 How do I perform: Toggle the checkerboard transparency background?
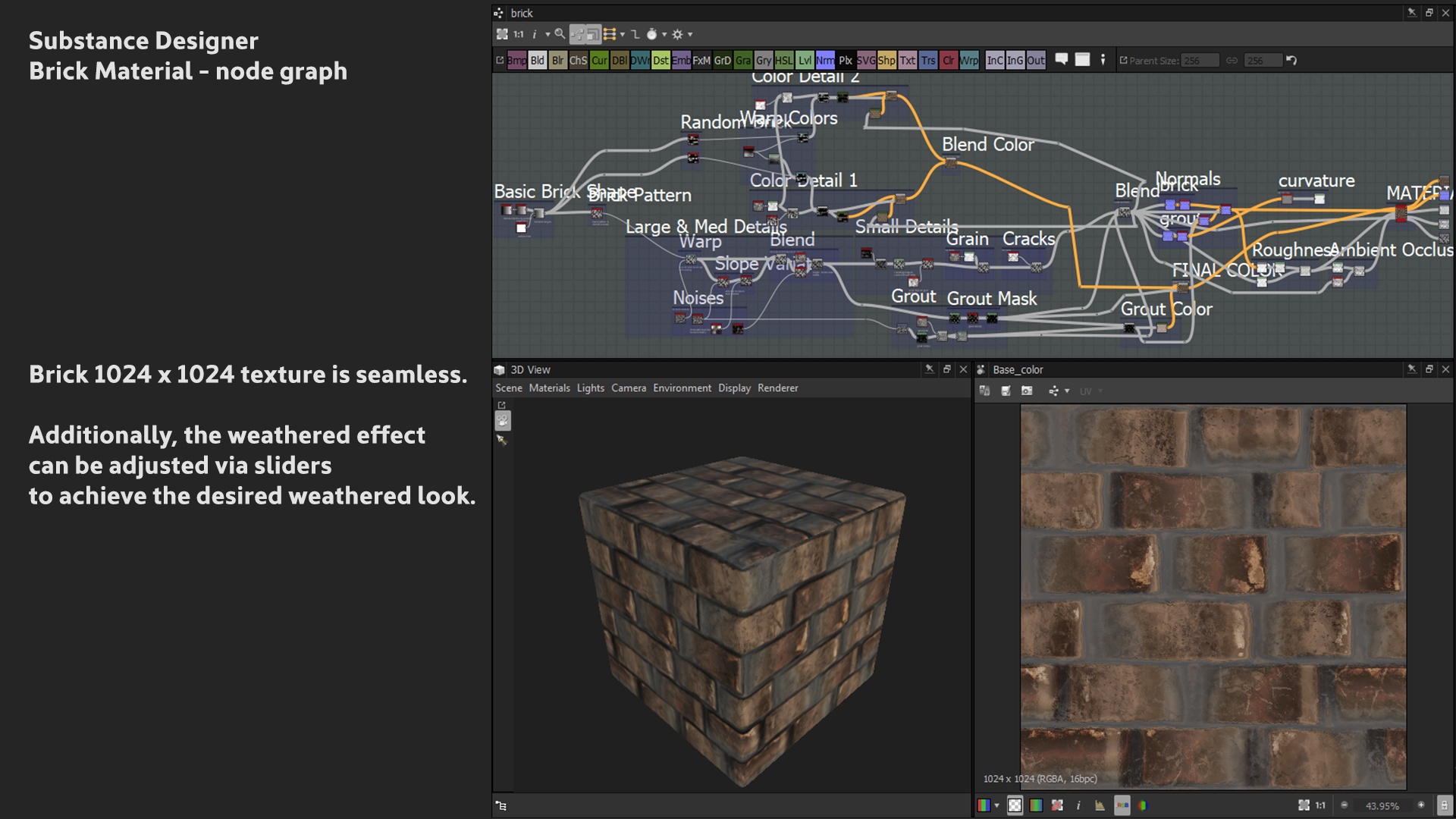coord(1015,805)
